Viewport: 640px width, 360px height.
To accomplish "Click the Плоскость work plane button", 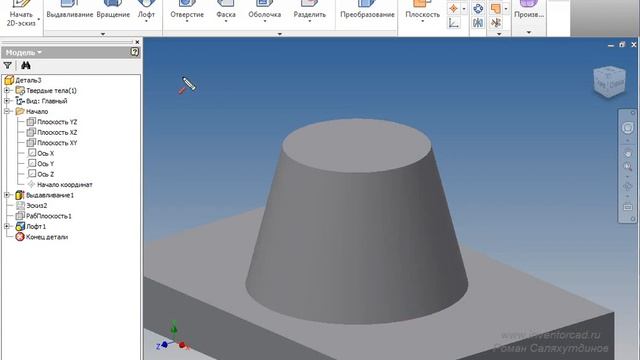I will click(x=422, y=11).
